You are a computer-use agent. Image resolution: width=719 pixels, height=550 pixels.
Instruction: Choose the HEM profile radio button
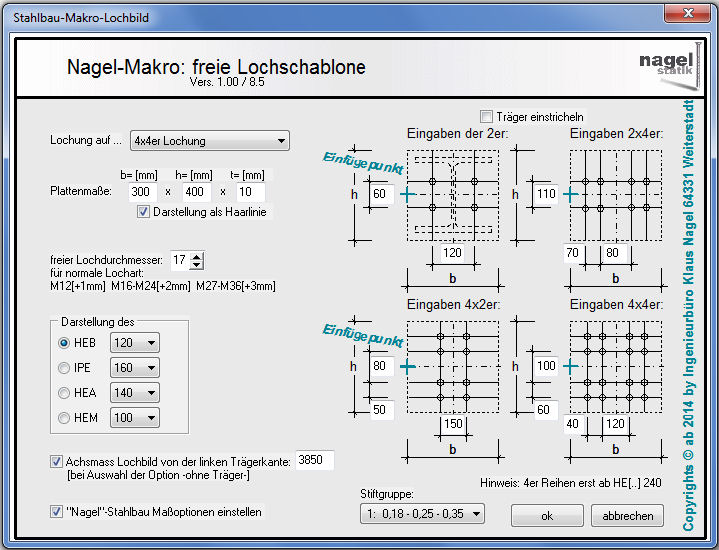(x=65, y=418)
